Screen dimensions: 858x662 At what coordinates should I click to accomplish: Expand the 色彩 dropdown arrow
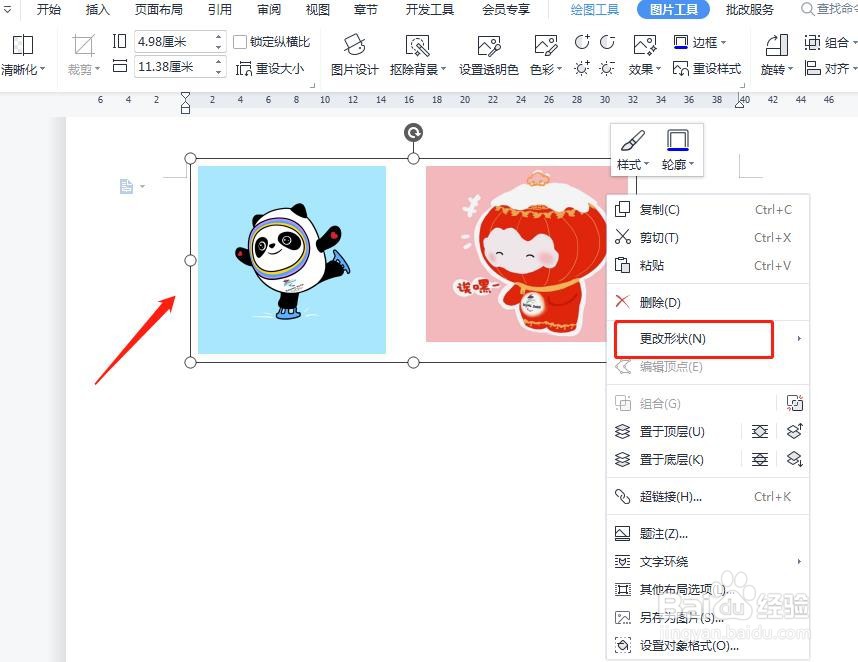click(x=559, y=70)
